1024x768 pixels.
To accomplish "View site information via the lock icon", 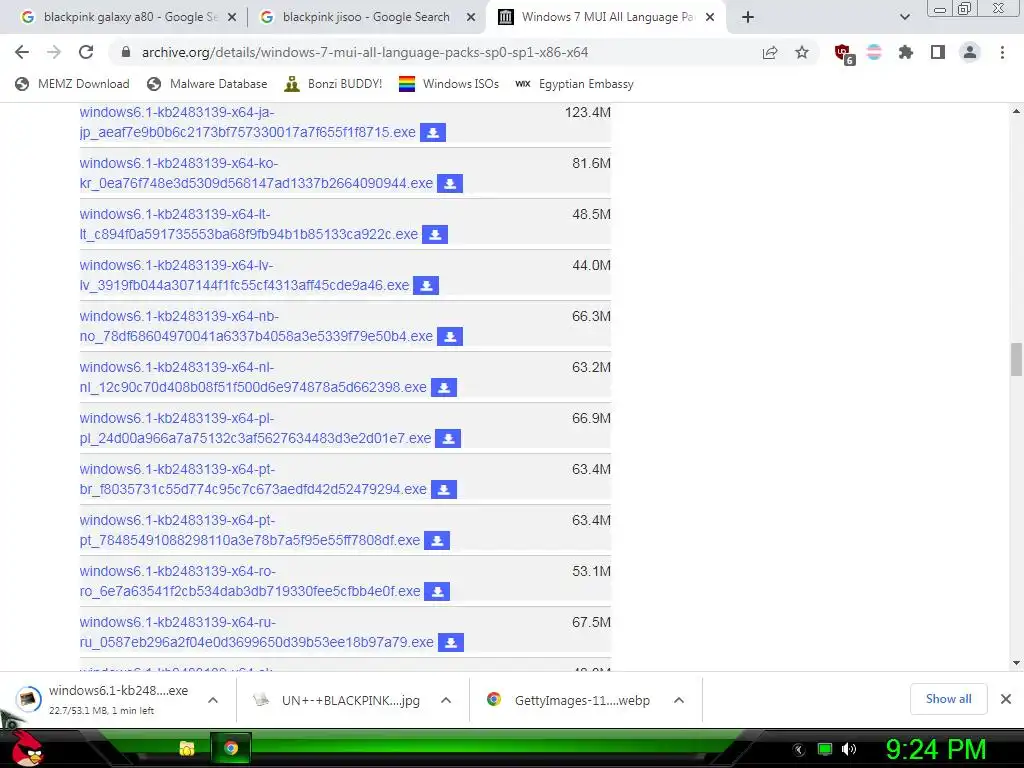I will coord(126,52).
